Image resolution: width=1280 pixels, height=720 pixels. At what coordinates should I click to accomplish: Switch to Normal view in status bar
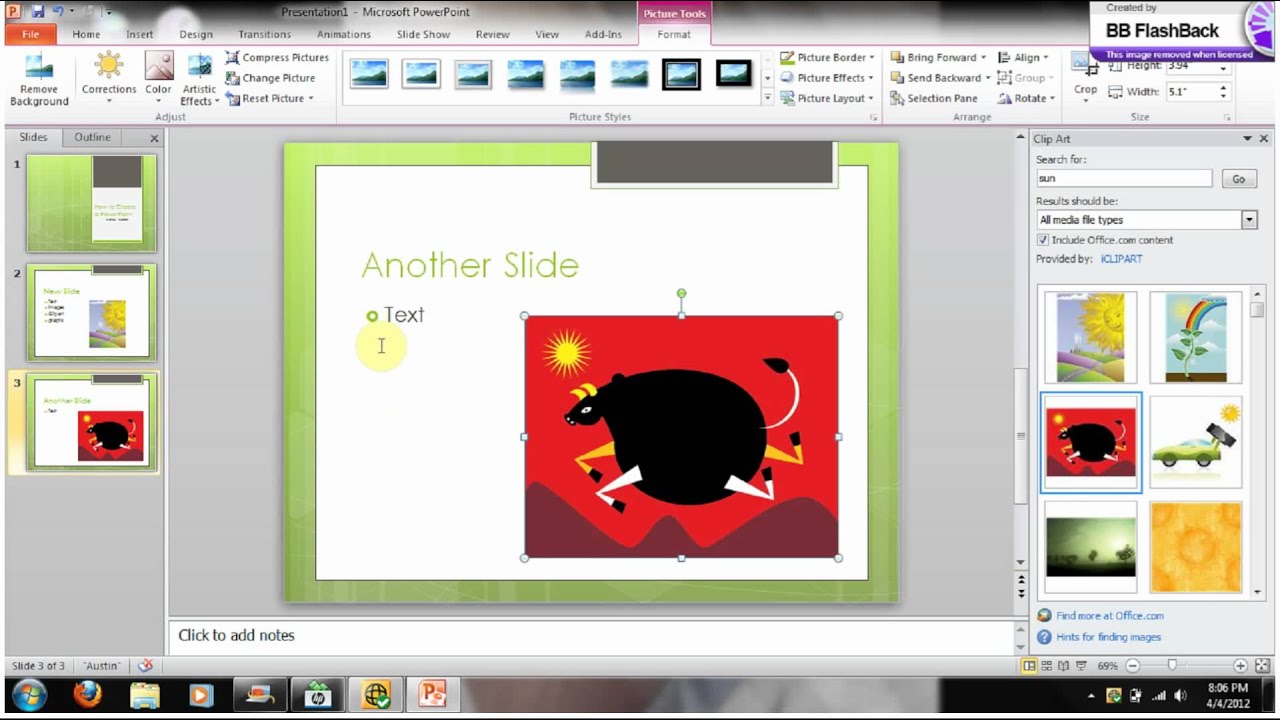[x=1029, y=666]
